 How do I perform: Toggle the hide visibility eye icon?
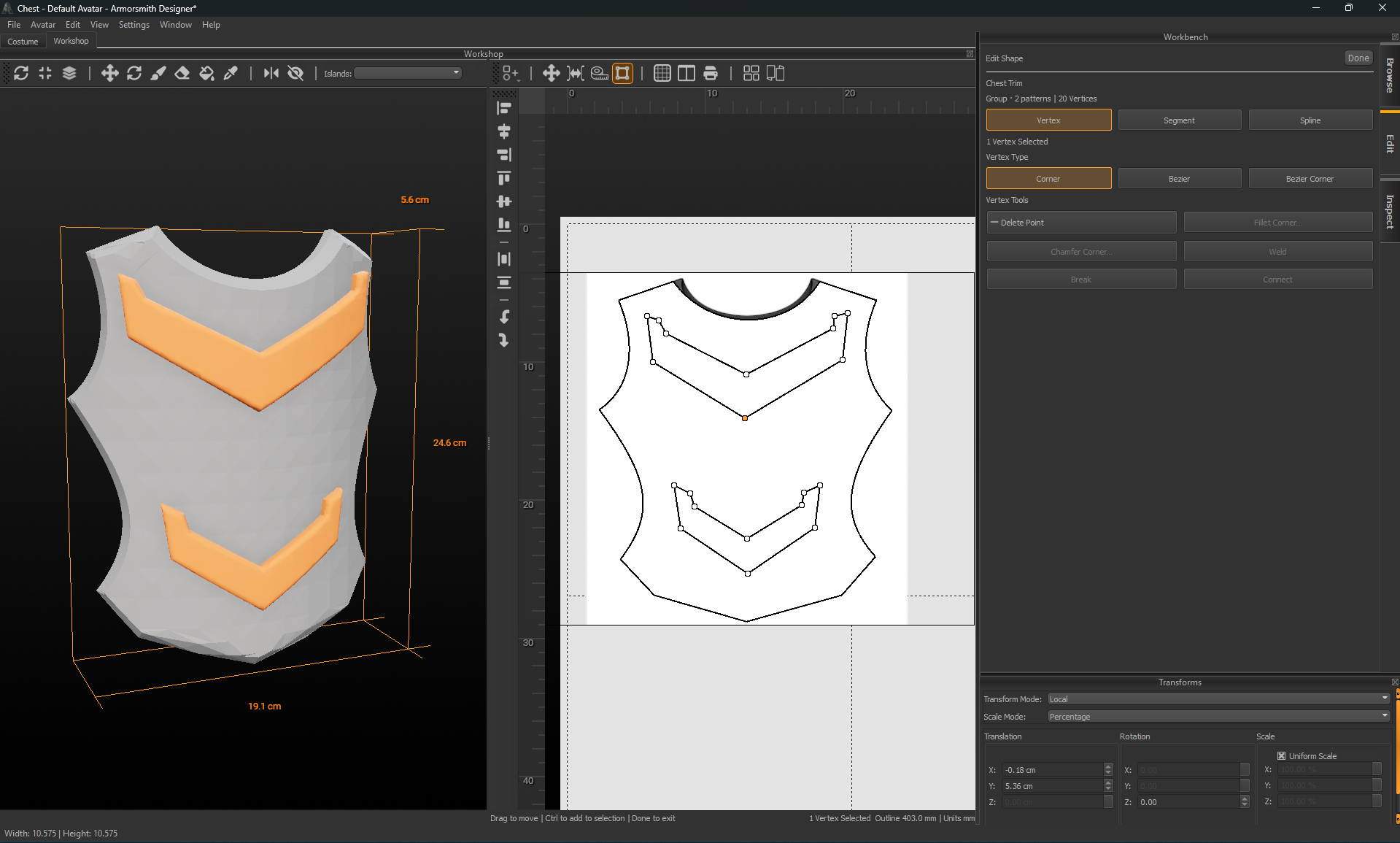pos(295,73)
